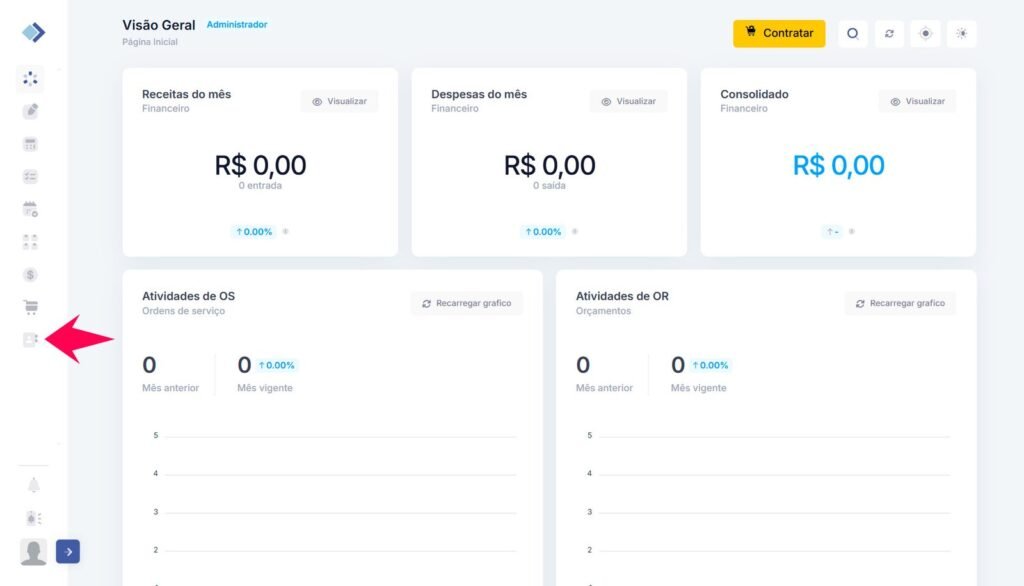Screen dimensions: 1024x586
Task: Click the pencil edit icon in sidebar
Action: (31, 111)
